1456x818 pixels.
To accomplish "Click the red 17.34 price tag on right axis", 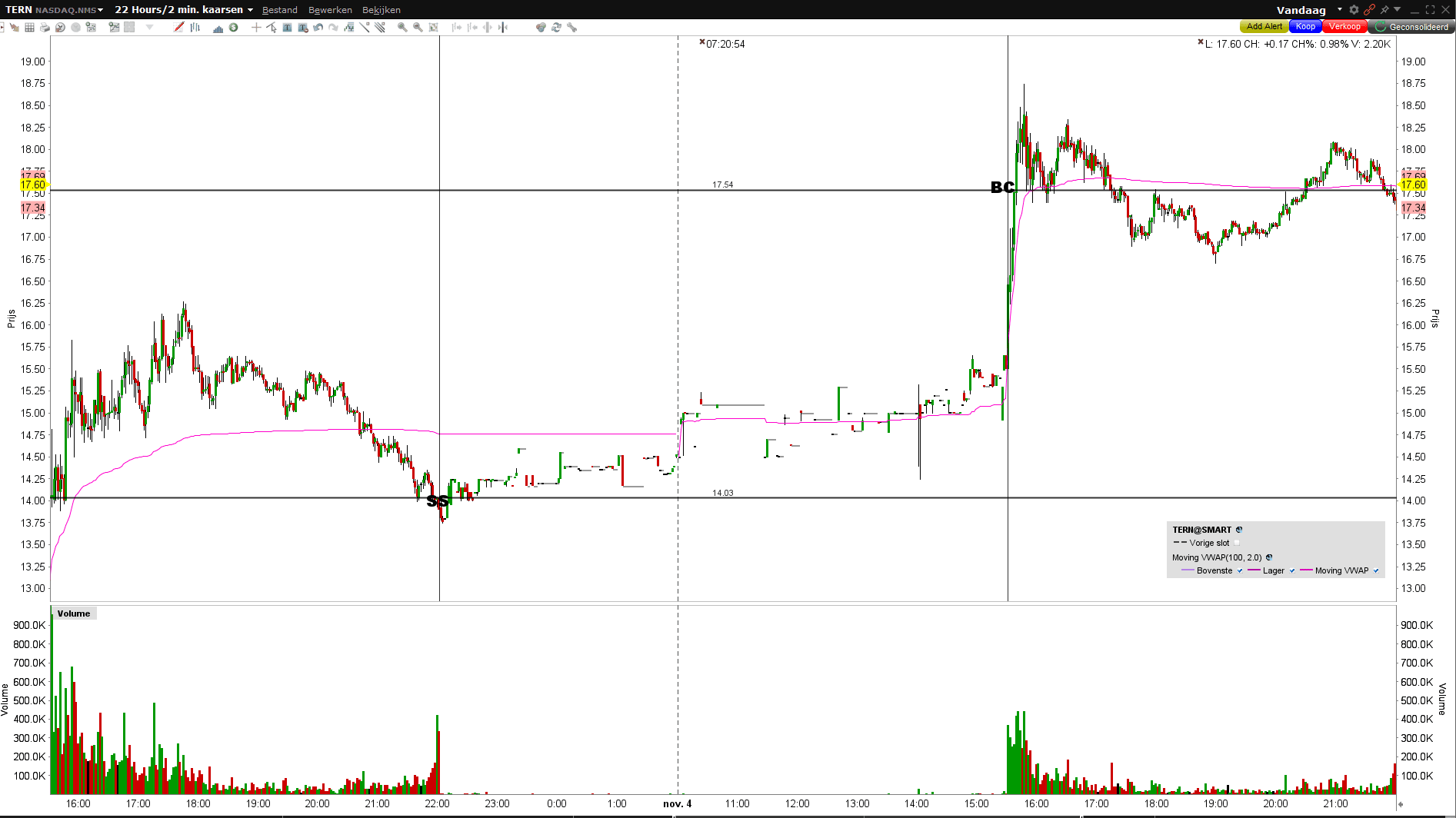I will (x=1413, y=208).
